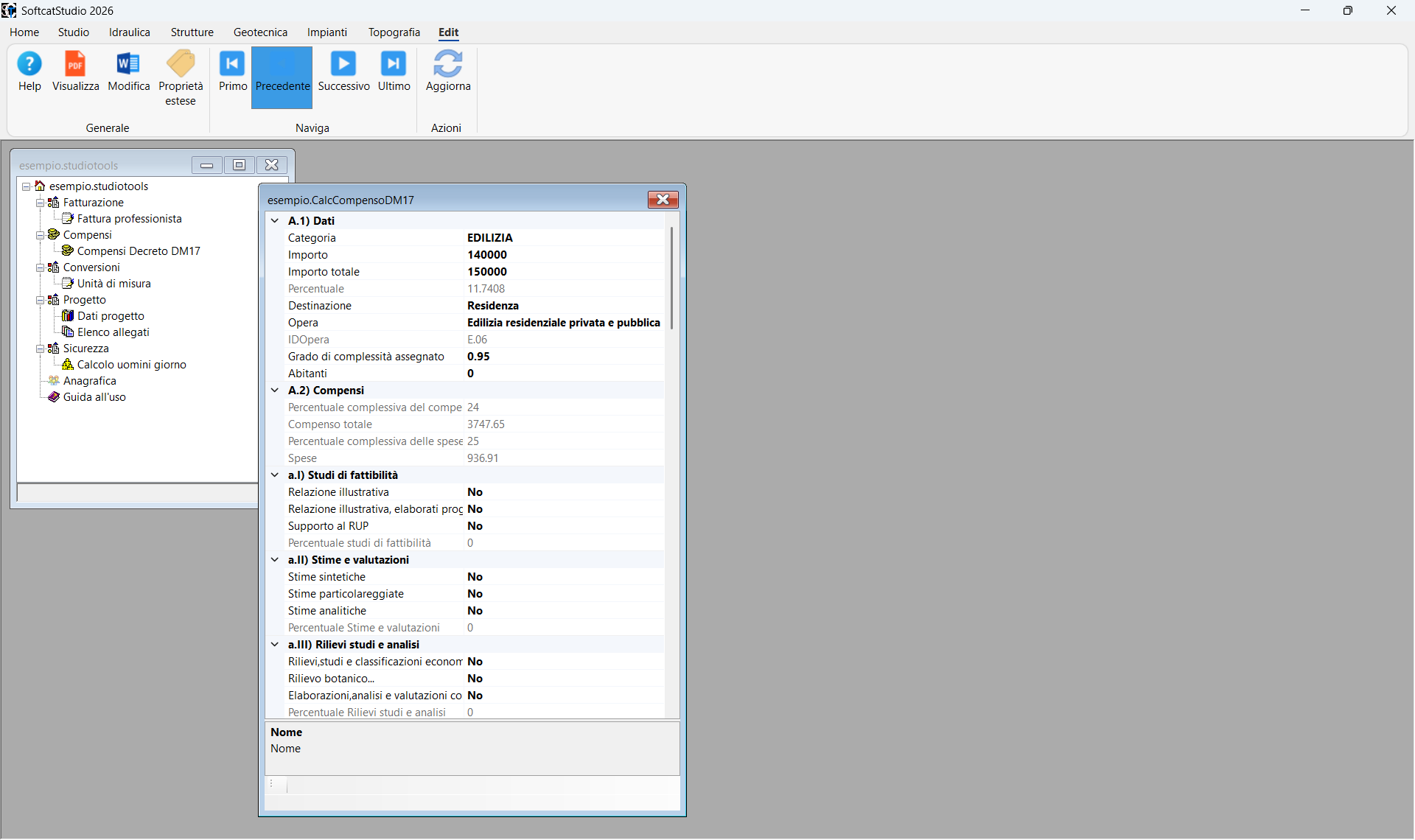Change Destinazione value Residenza

pyautogui.click(x=564, y=306)
